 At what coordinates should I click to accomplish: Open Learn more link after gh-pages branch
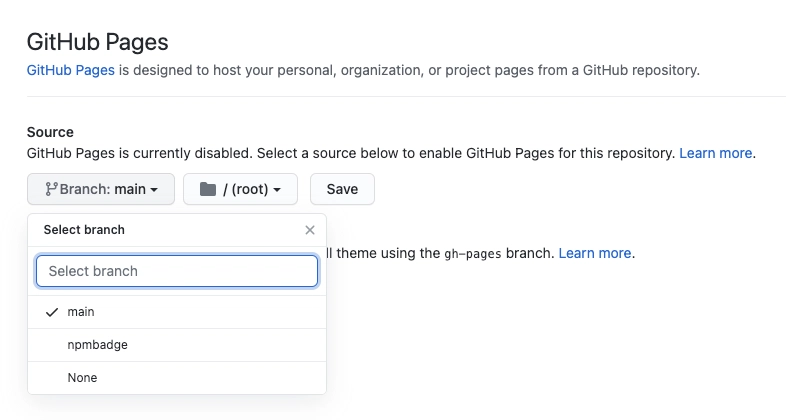tap(595, 253)
